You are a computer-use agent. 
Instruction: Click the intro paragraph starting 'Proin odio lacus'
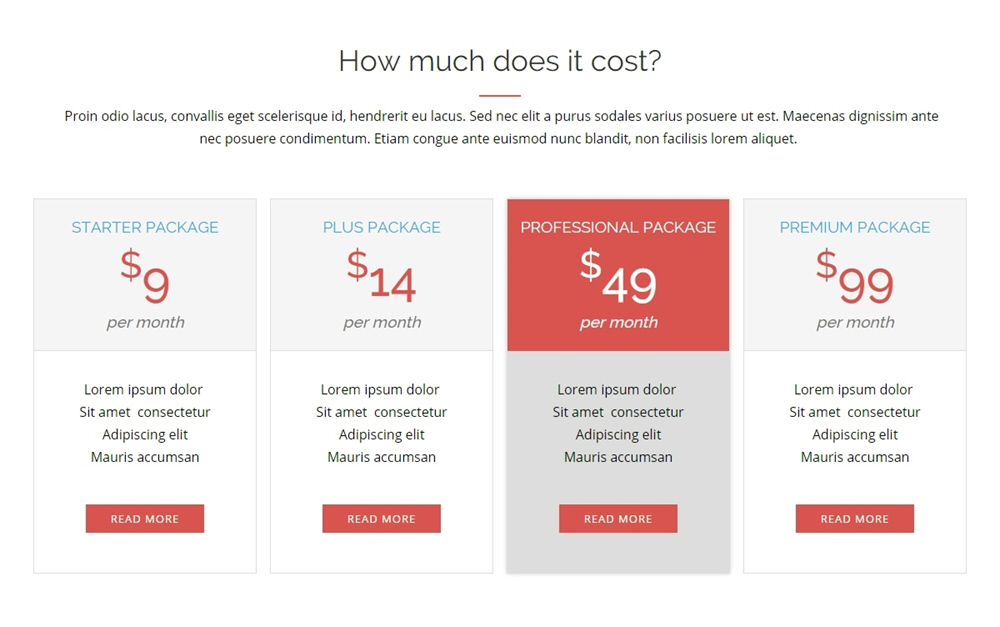pyautogui.click(x=500, y=128)
